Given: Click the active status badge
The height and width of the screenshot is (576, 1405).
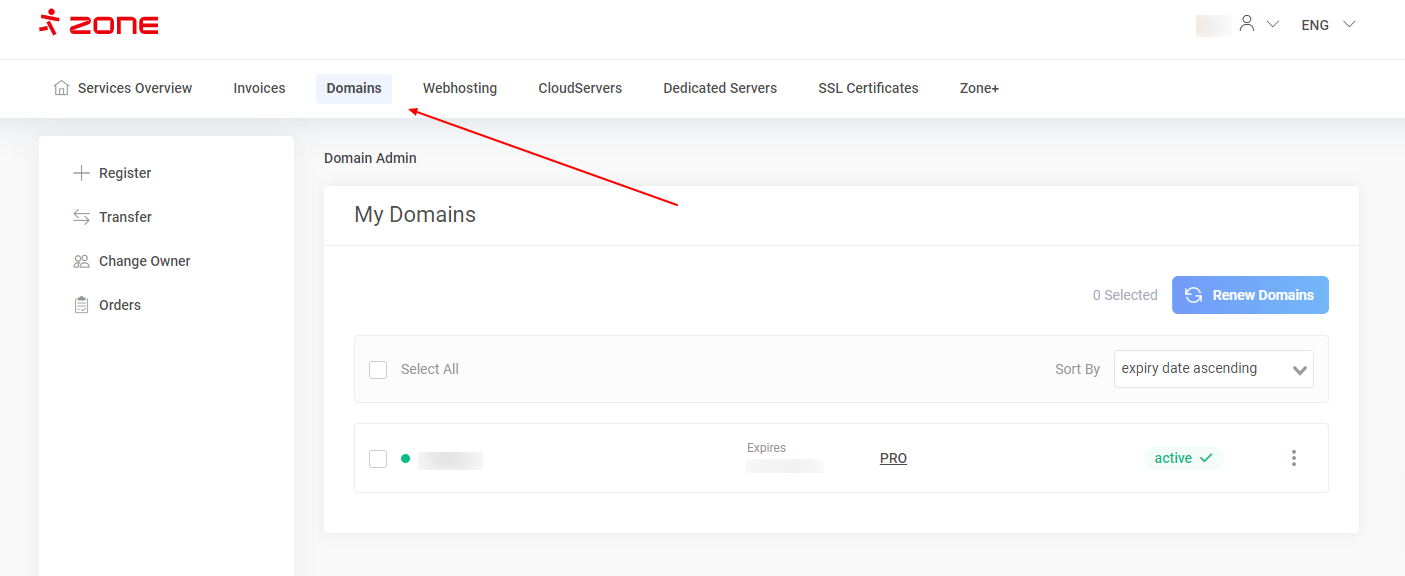Looking at the screenshot, I should [x=1183, y=458].
